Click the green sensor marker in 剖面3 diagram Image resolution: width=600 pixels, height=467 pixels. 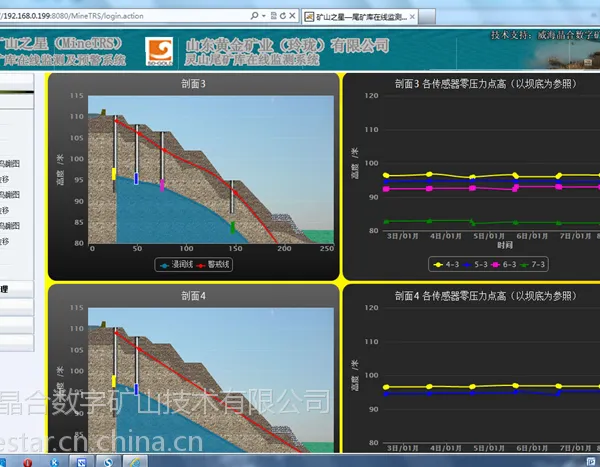click(x=233, y=227)
